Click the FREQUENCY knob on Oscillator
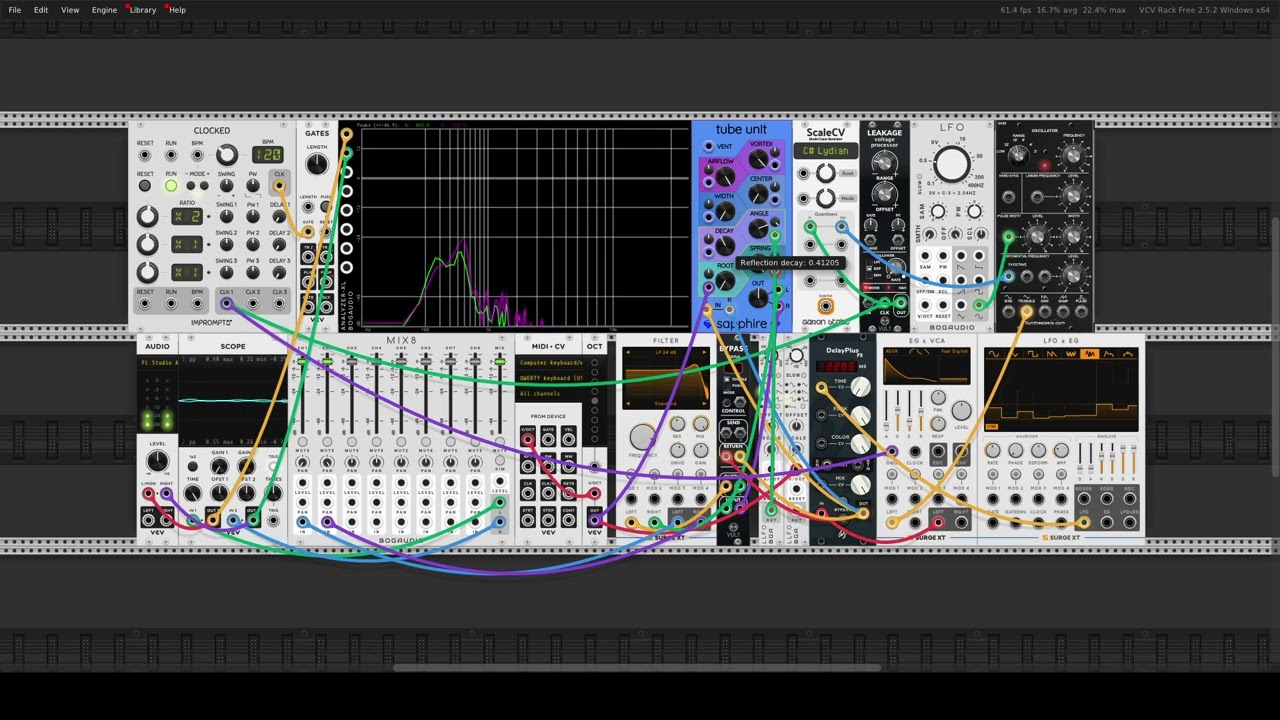The image size is (1280, 720). (1073, 155)
